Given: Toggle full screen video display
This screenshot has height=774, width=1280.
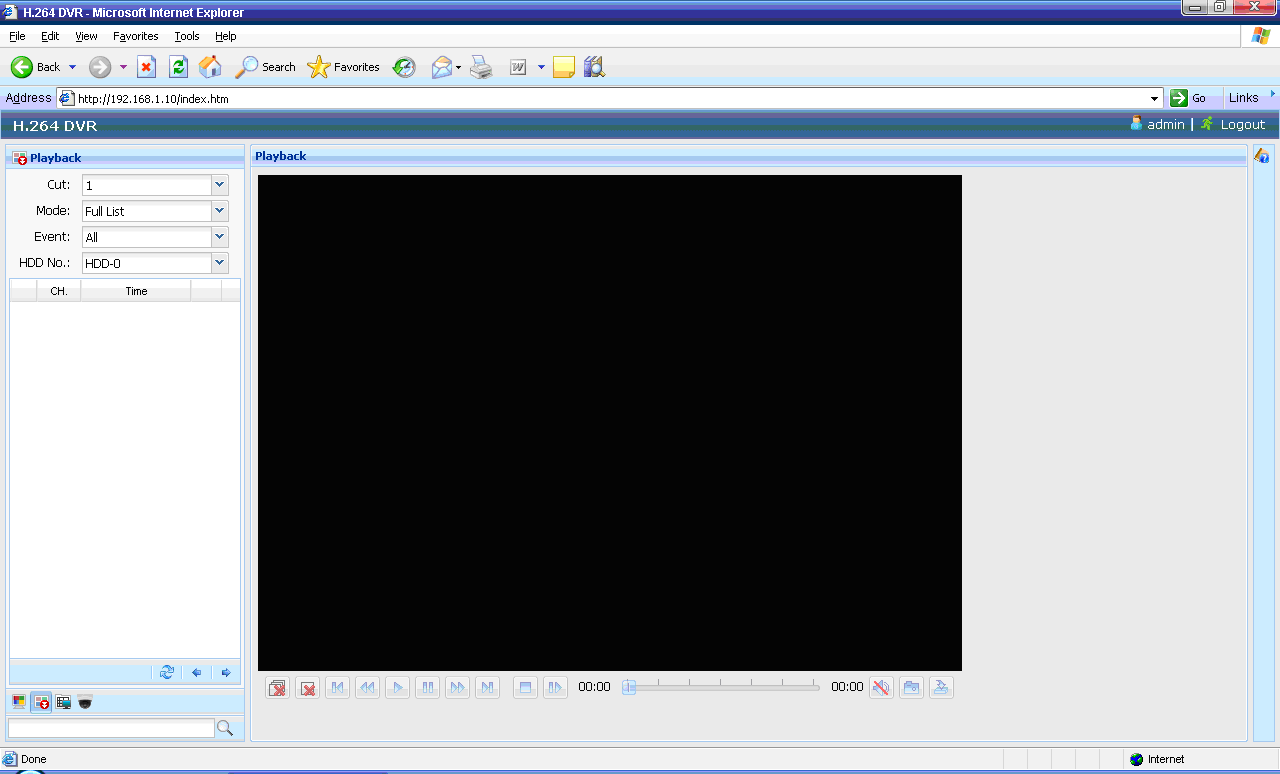Looking at the screenshot, I should coord(525,687).
